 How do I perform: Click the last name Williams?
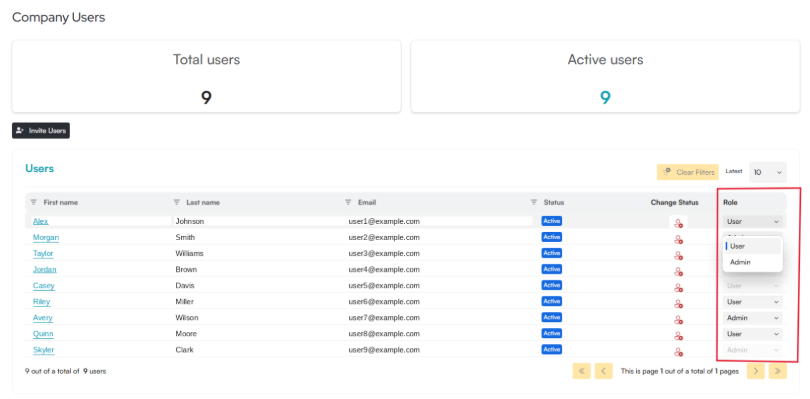pos(190,253)
